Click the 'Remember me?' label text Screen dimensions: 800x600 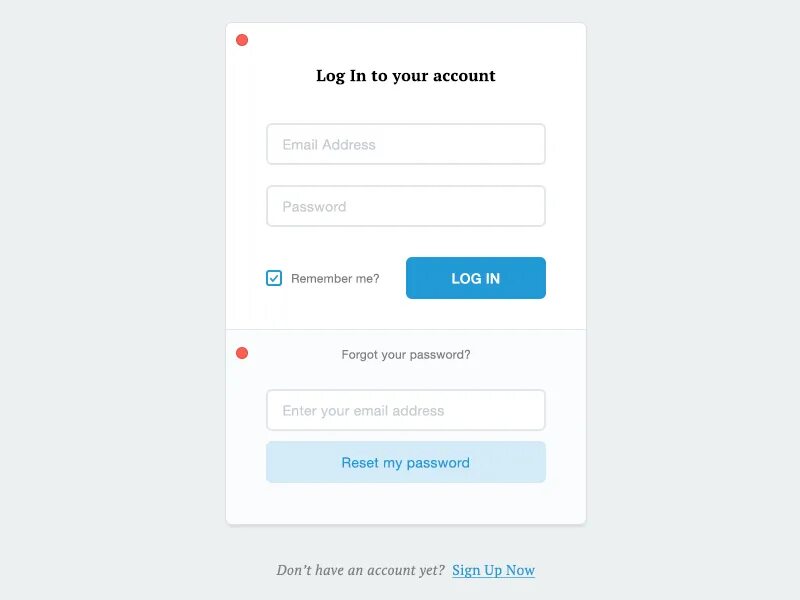click(x=335, y=279)
